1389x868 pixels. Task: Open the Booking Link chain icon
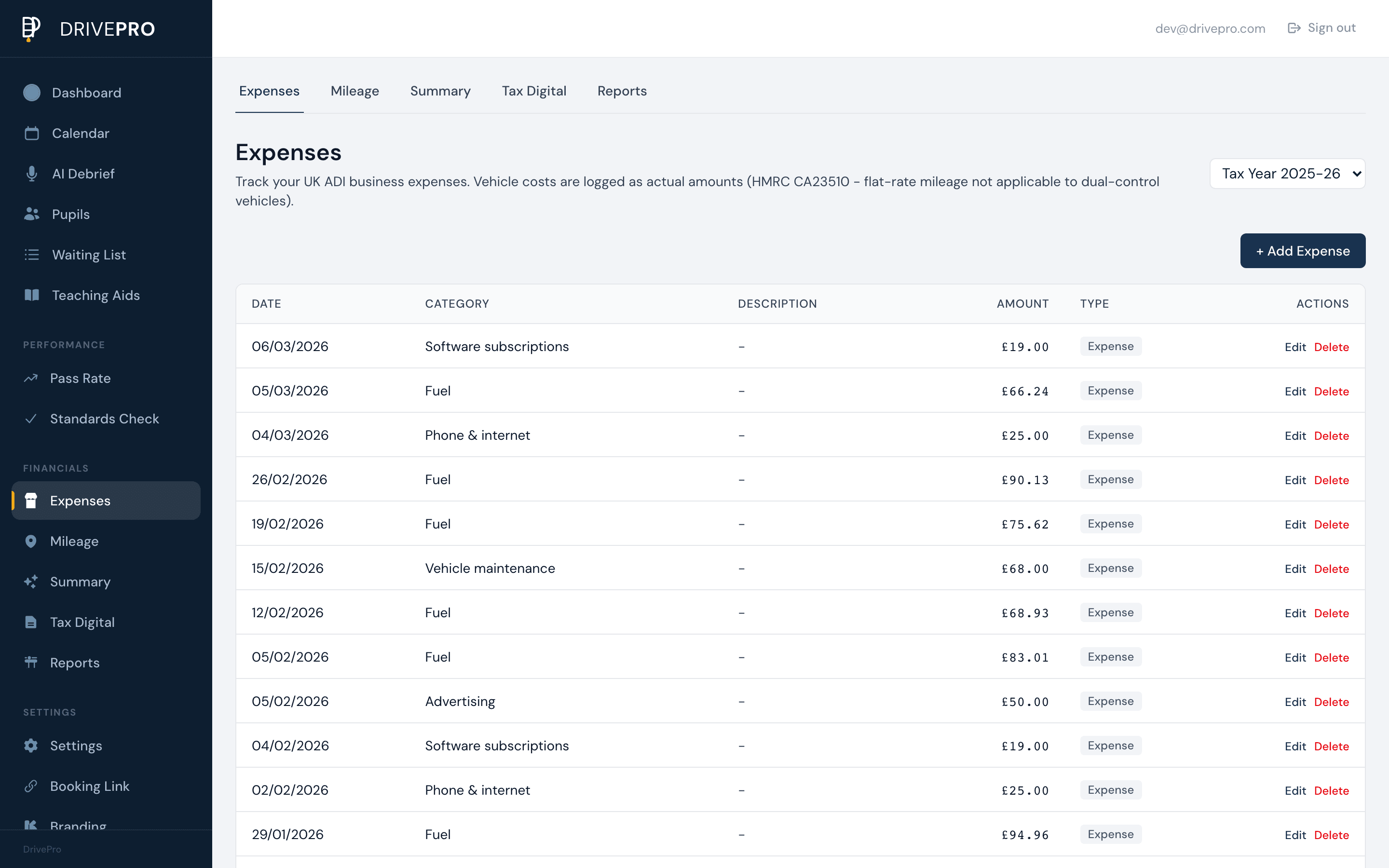[x=31, y=786]
